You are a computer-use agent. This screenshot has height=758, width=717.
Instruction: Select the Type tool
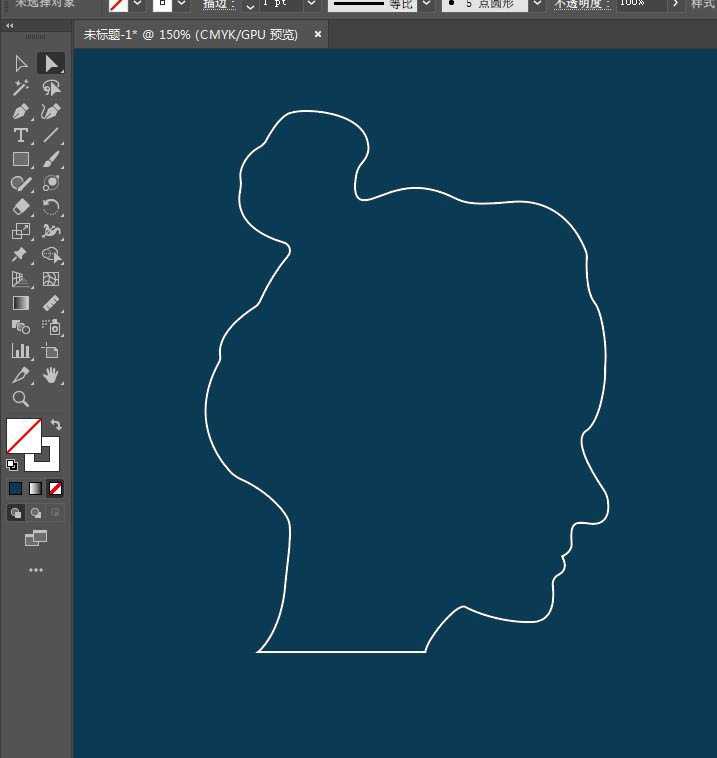20,135
